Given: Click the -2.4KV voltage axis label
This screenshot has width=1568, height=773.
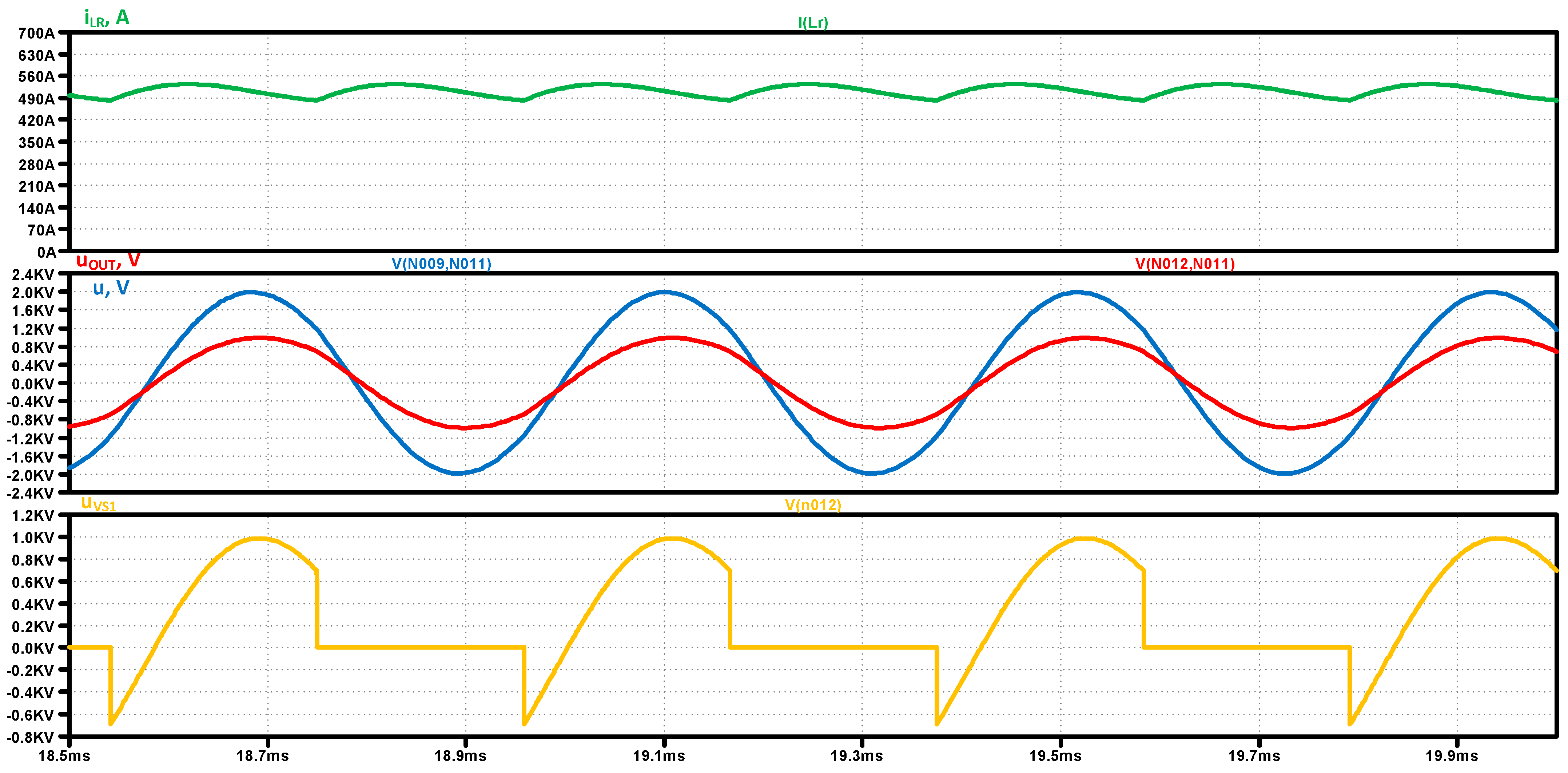Looking at the screenshot, I should click(31, 493).
